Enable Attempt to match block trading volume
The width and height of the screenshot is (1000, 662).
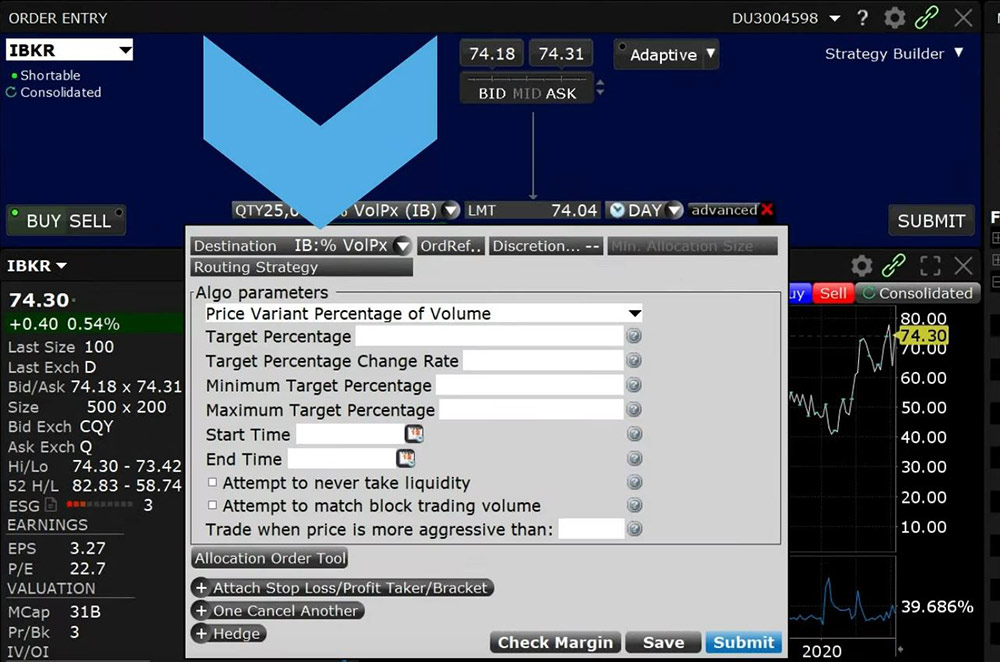pyautogui.click(x=212, y=506)
